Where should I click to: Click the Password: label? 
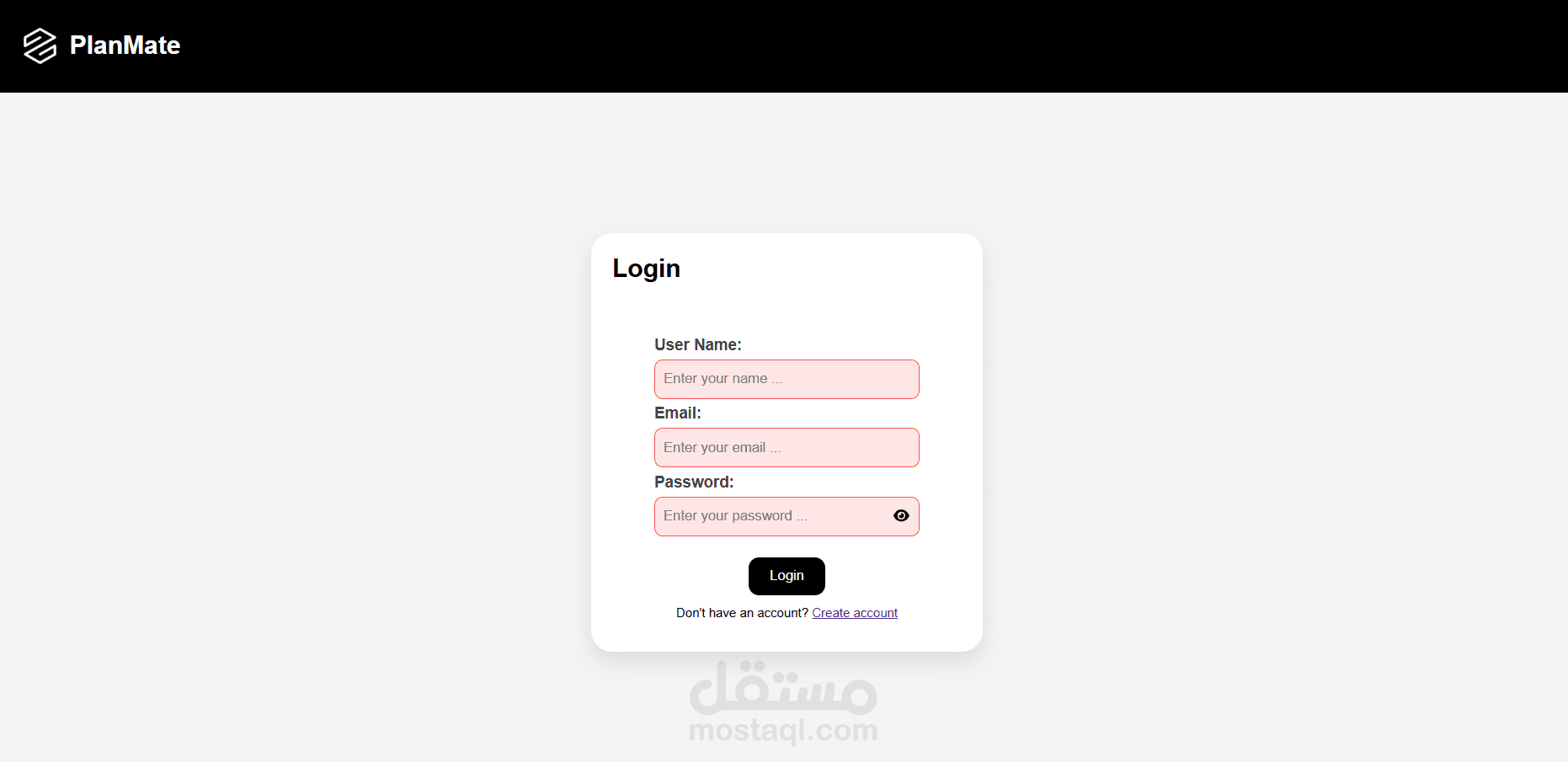(x=694, y=482)
